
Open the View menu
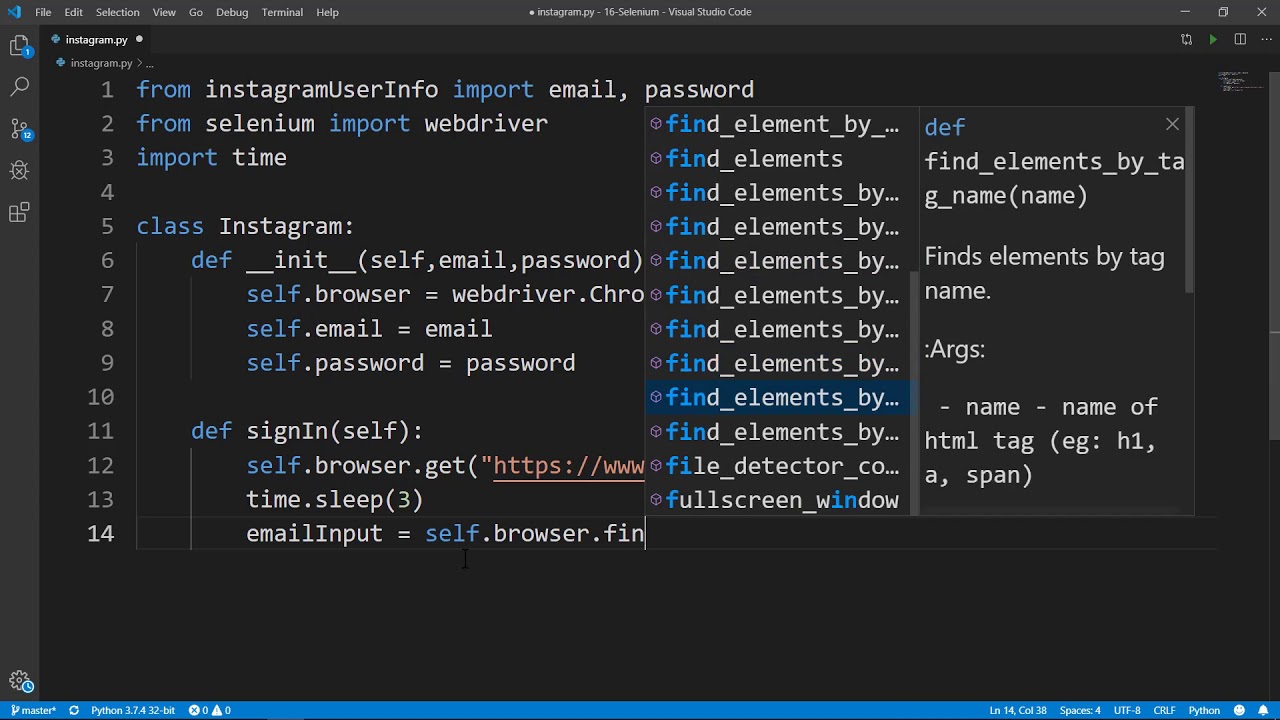click(164, 12)
